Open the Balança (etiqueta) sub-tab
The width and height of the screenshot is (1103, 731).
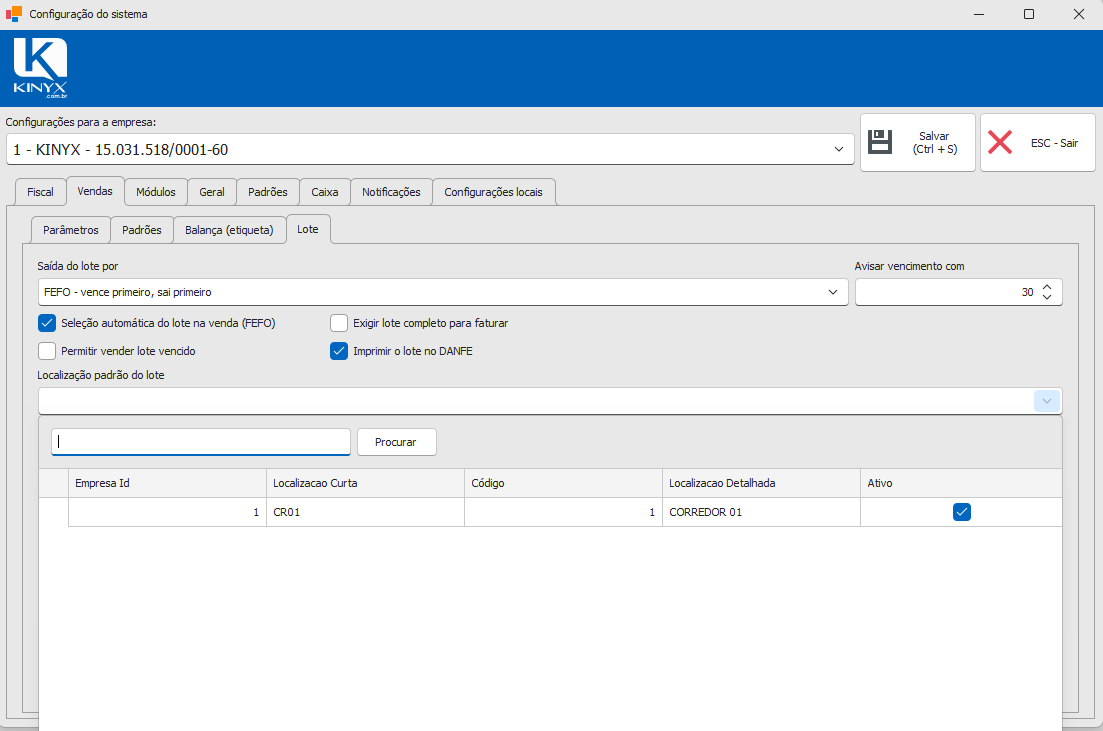click(229, 230)
